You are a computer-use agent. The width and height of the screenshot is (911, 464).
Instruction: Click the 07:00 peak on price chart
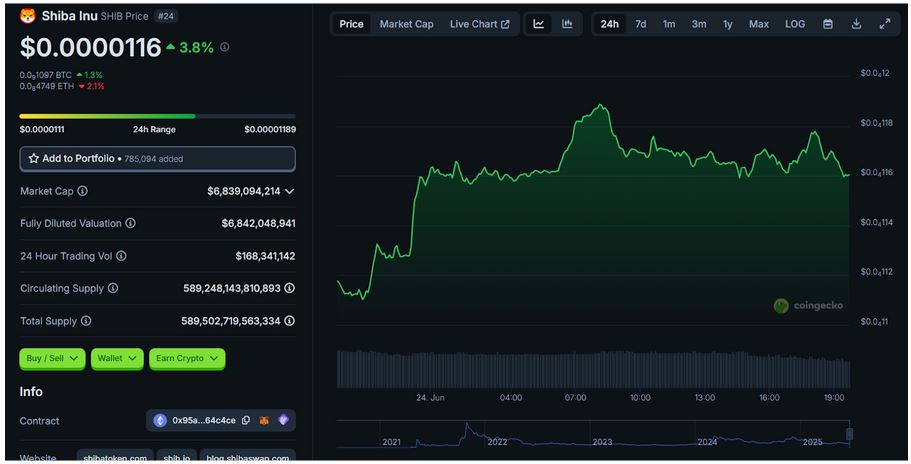click(601, 106)
